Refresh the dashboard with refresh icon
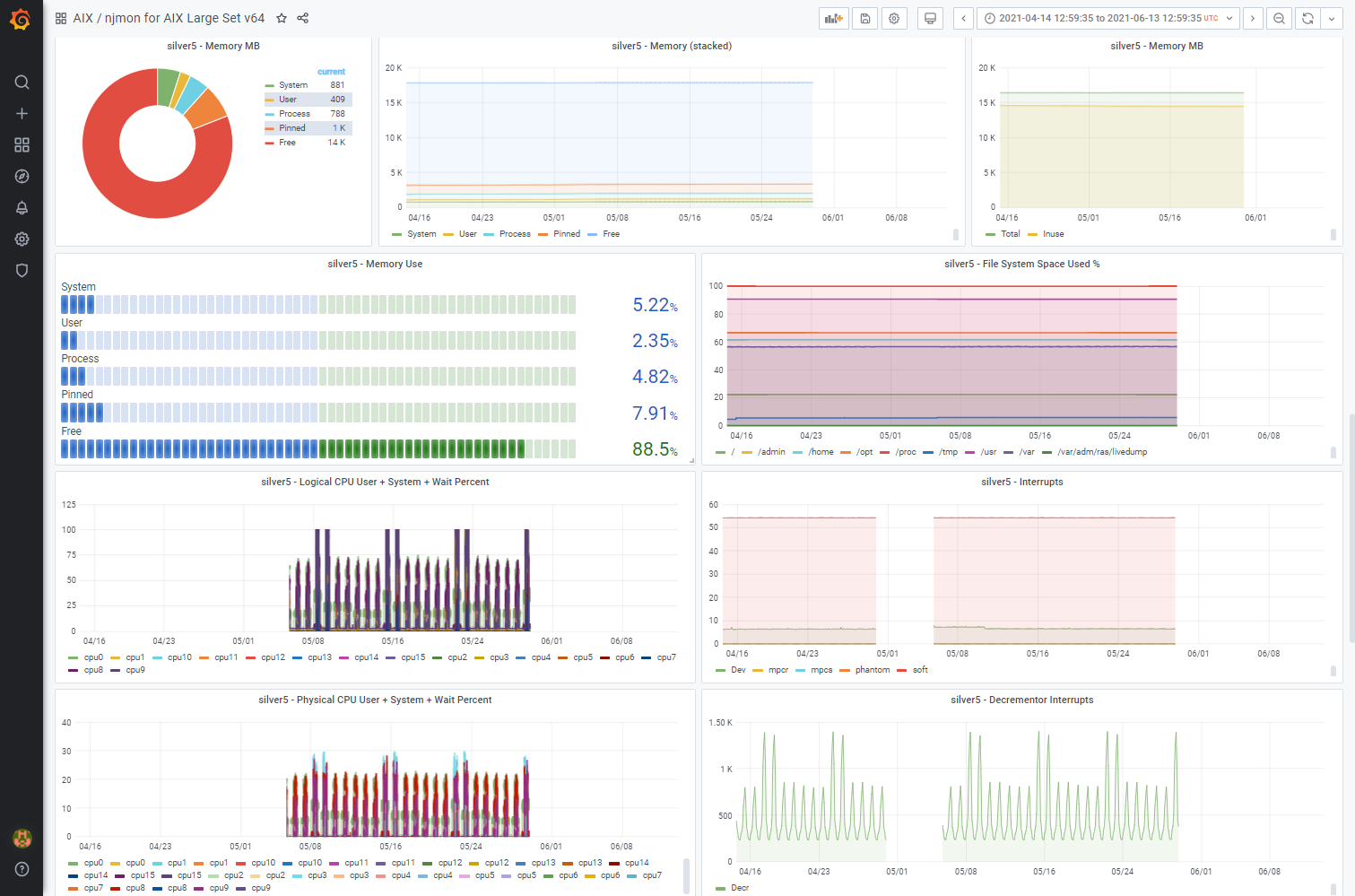1355x896 pixels. click(x=1308, y=18)
